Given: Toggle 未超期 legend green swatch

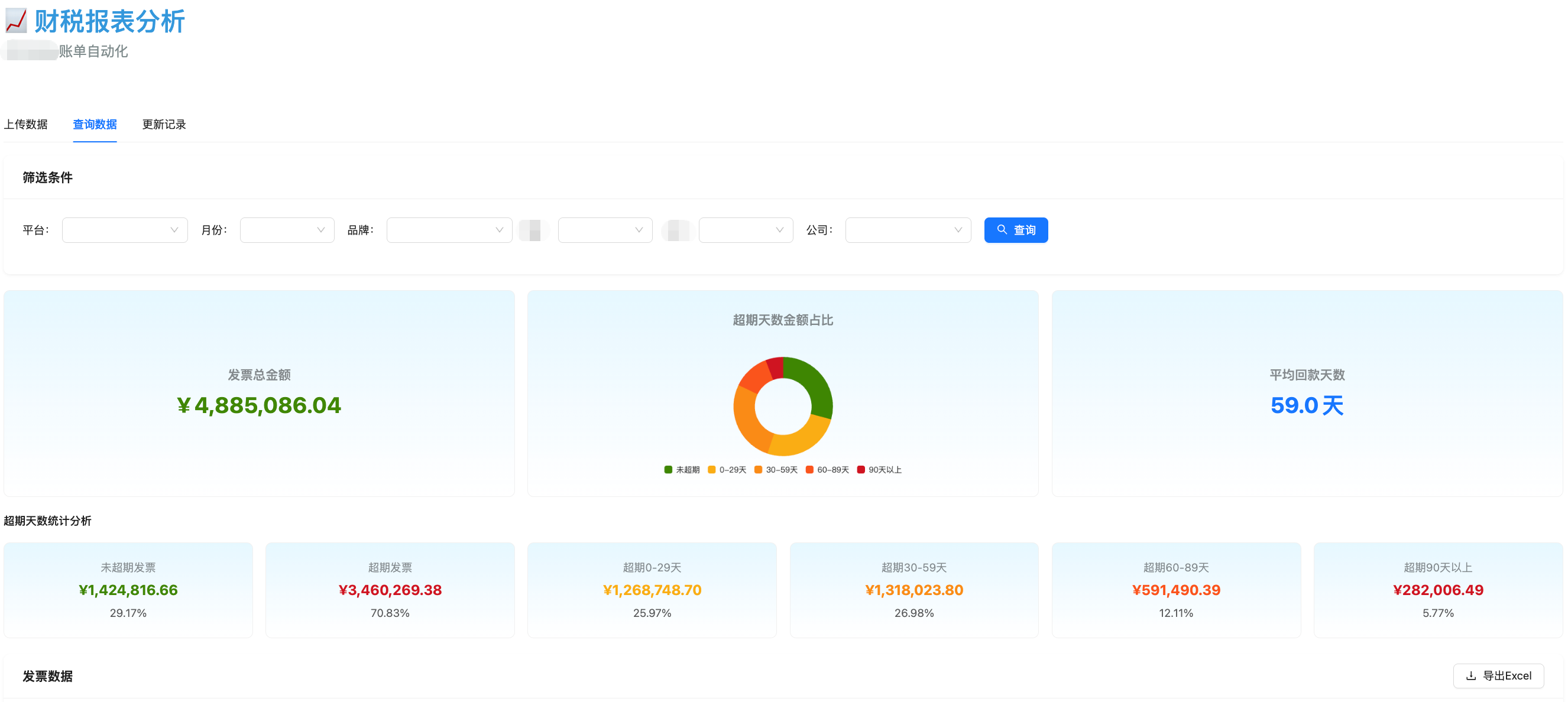Looking at the screenshot, I should 668,470.
